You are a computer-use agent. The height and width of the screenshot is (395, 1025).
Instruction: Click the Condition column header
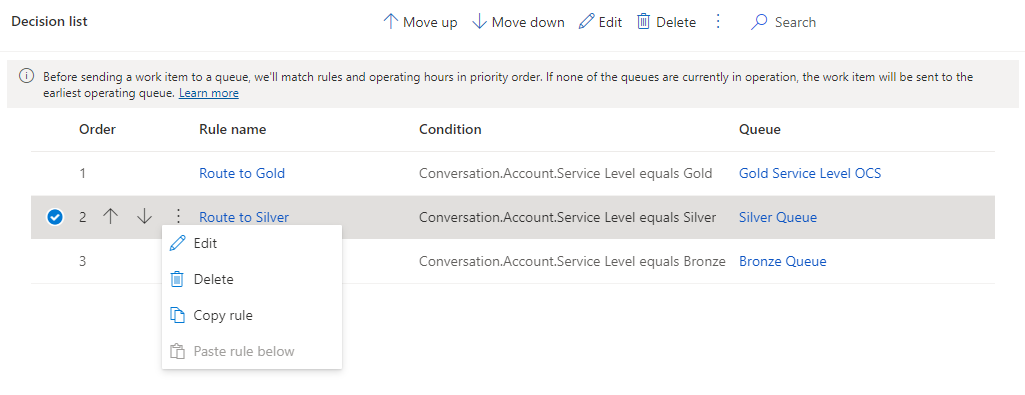450,129
